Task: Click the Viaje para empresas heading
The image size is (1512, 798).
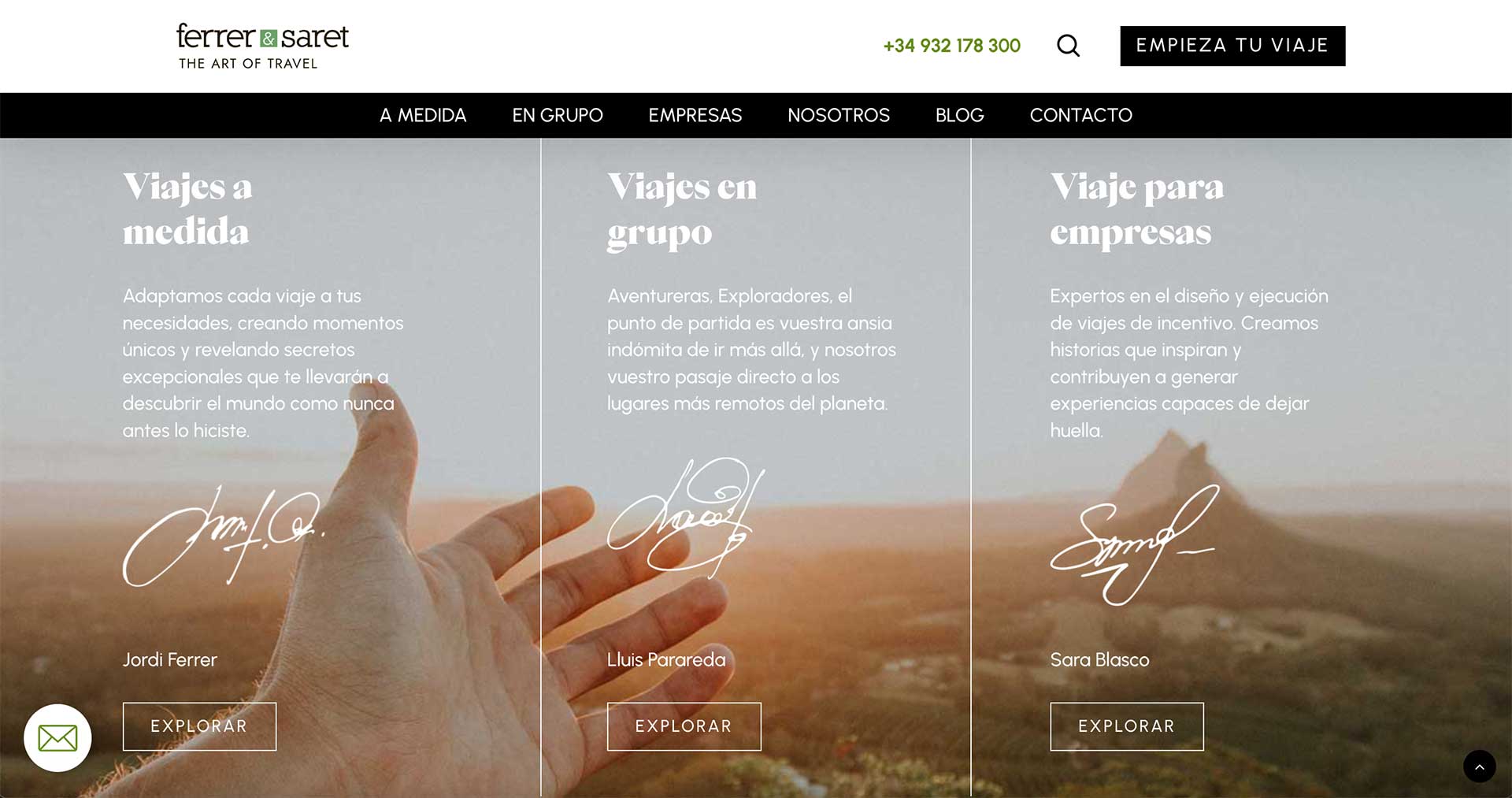Action: coord(1137,210)
